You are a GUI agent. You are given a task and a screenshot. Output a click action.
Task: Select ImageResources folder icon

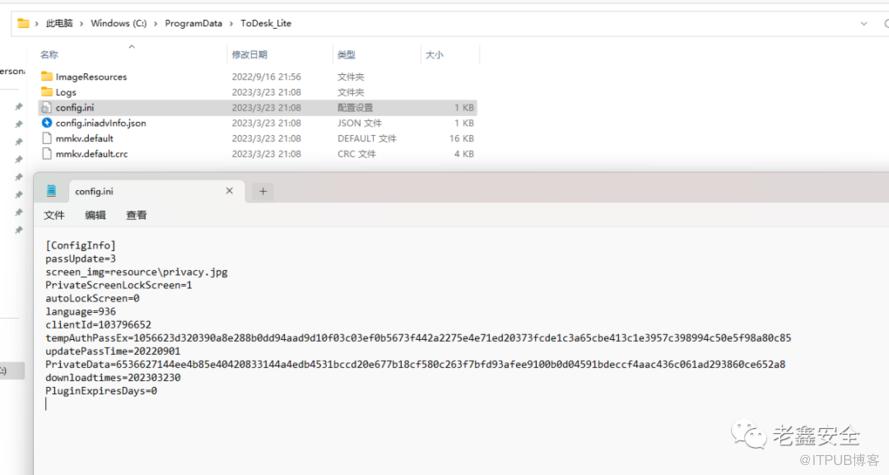pos(47,77)
